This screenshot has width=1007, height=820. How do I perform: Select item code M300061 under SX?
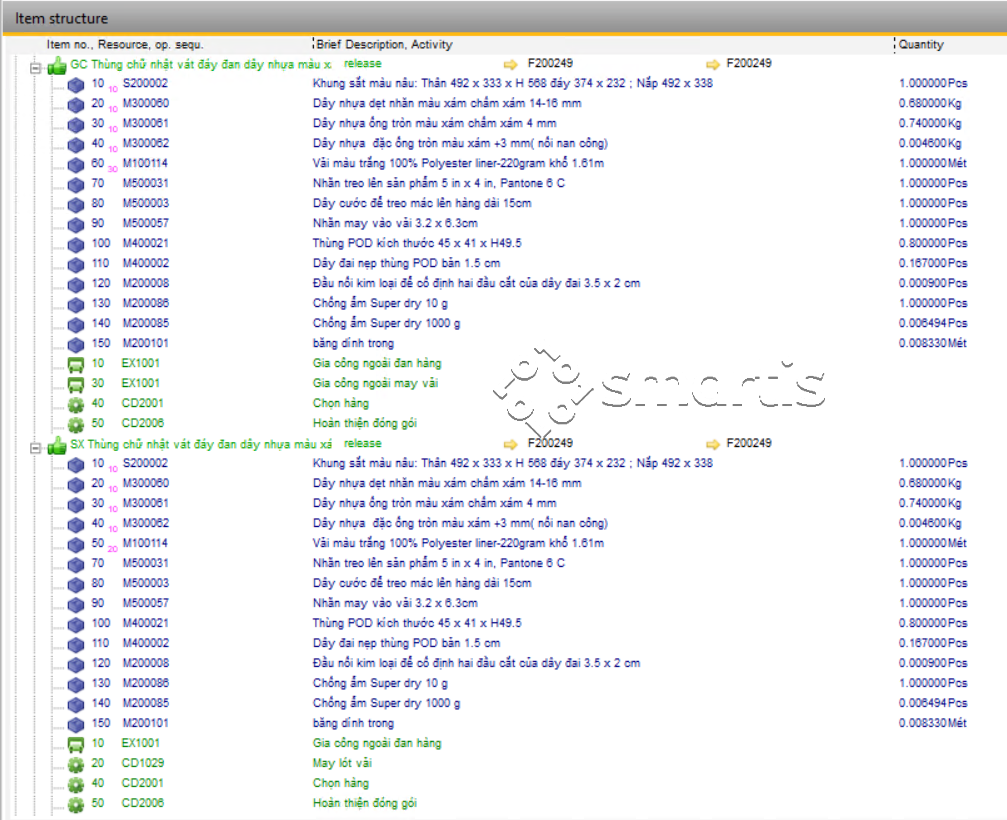click(146, 503)
